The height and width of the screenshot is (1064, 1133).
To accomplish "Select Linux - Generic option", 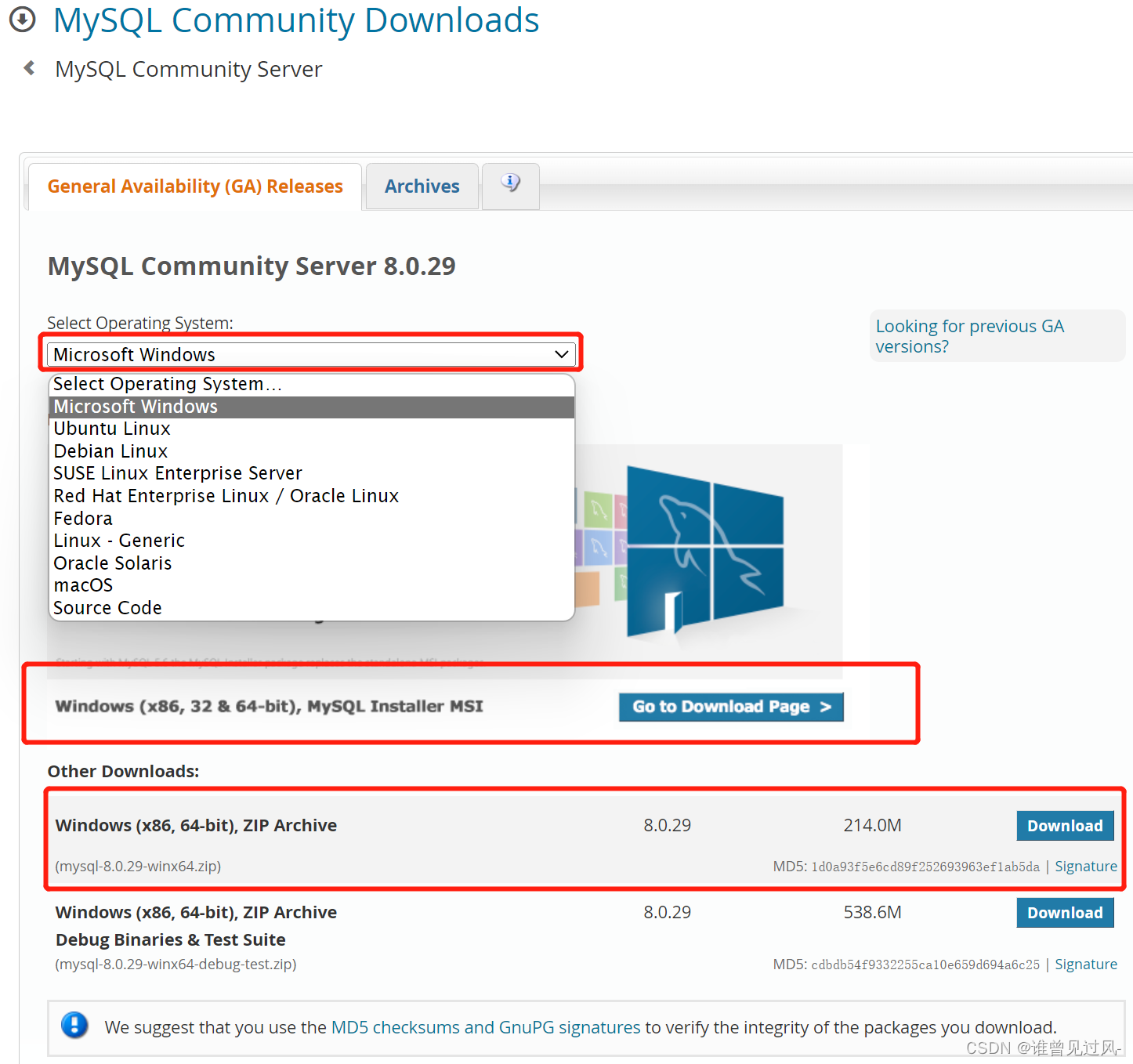I will [311, 541].
